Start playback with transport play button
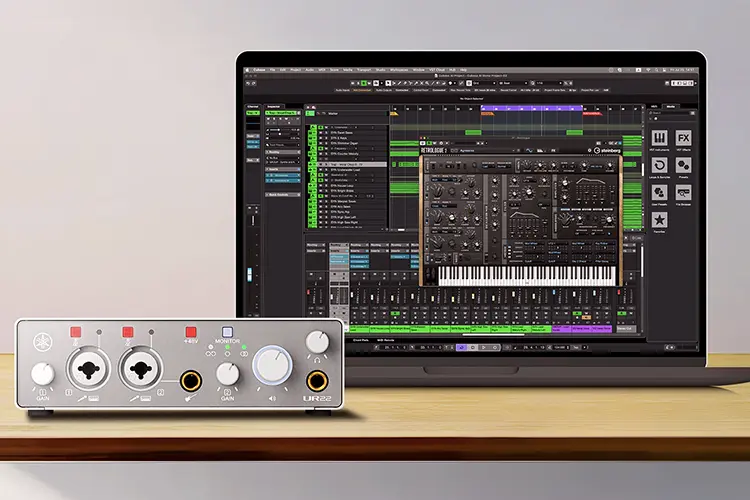The image size is (750, 500). coord(484,347)
